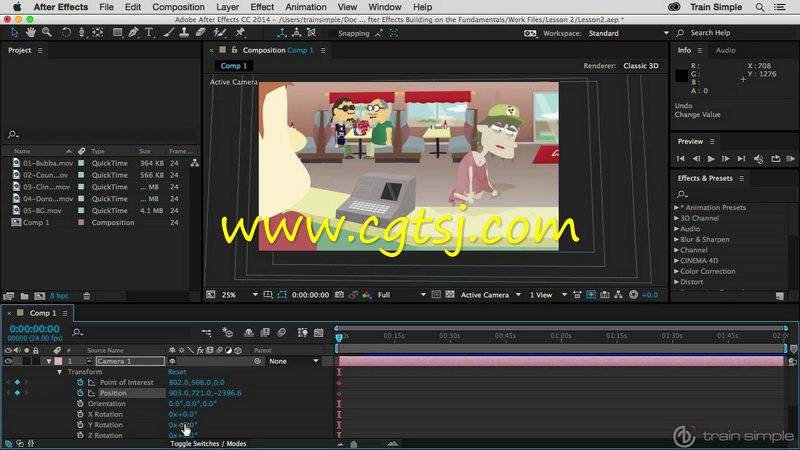Toggle lock on Composition viewer panel
This screenshot has width=800, height=450.
[234, 50]
